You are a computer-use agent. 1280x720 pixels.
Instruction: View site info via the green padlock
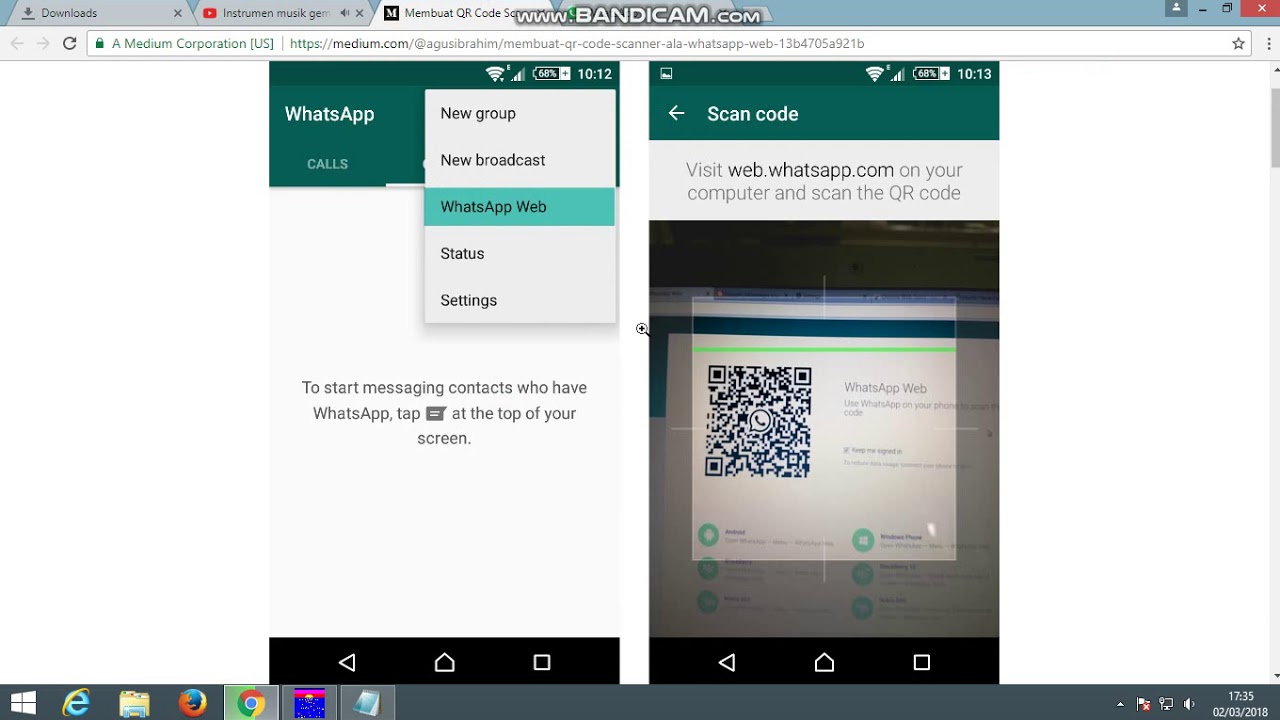[x=99, y=44]
